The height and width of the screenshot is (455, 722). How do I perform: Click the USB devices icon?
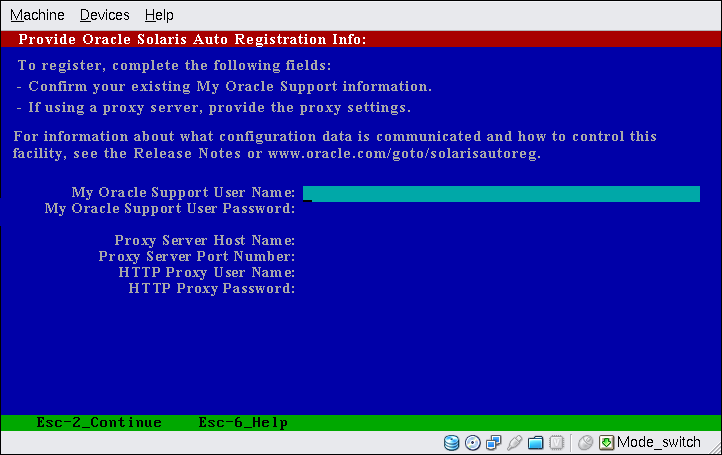514,443
